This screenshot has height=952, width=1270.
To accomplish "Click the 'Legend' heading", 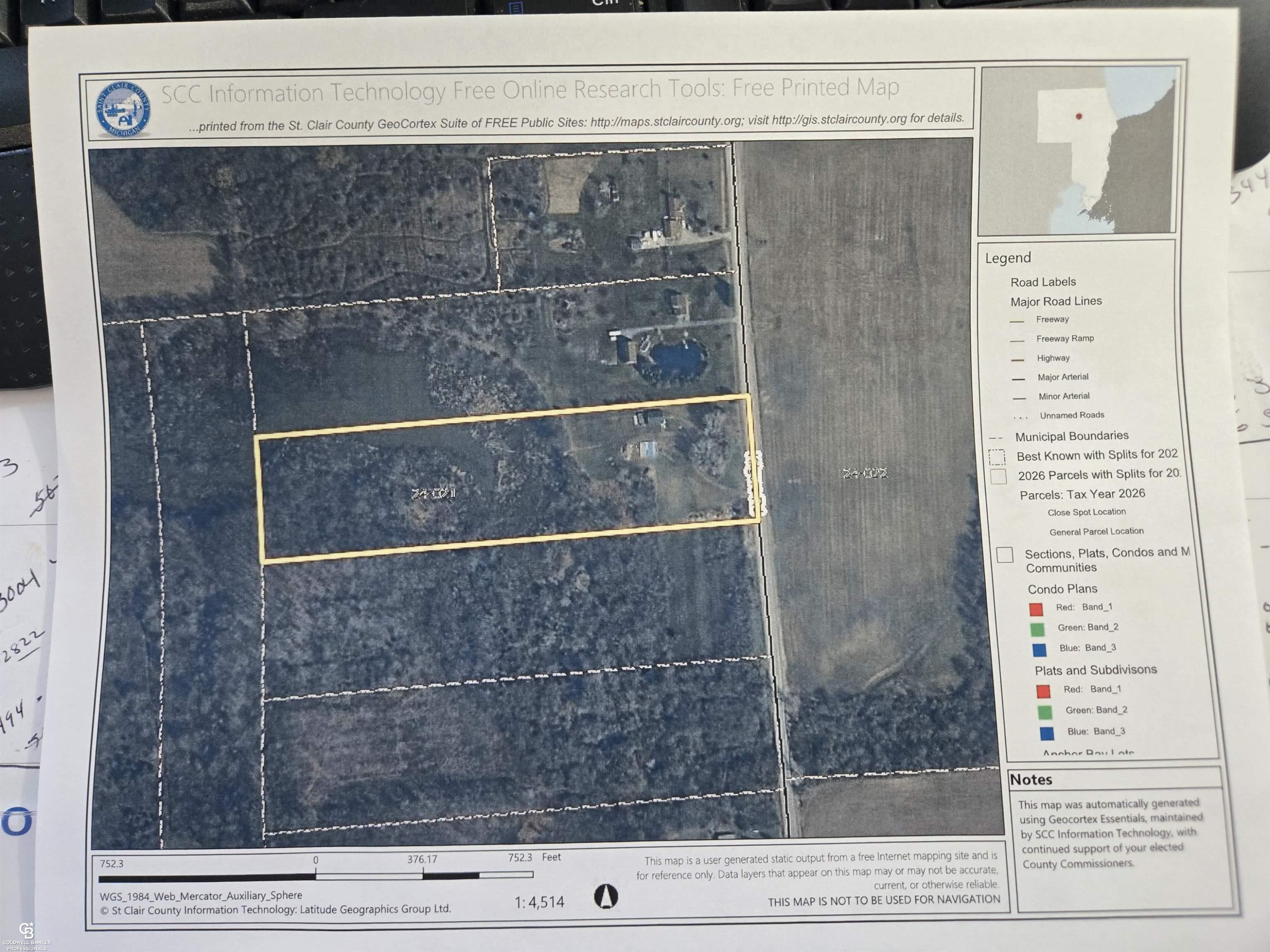I will click(x=1008, y=258).
